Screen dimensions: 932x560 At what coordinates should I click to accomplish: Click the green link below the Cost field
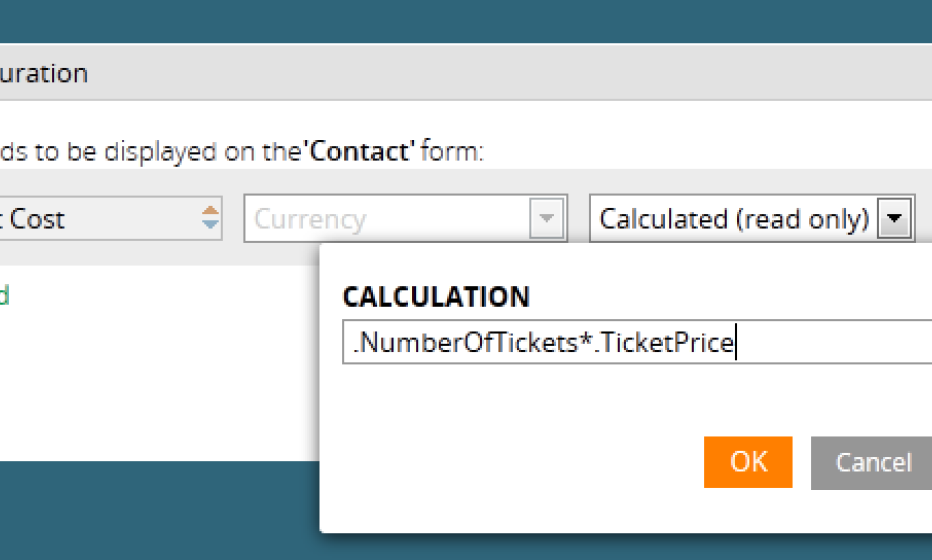tap(4, 295)
